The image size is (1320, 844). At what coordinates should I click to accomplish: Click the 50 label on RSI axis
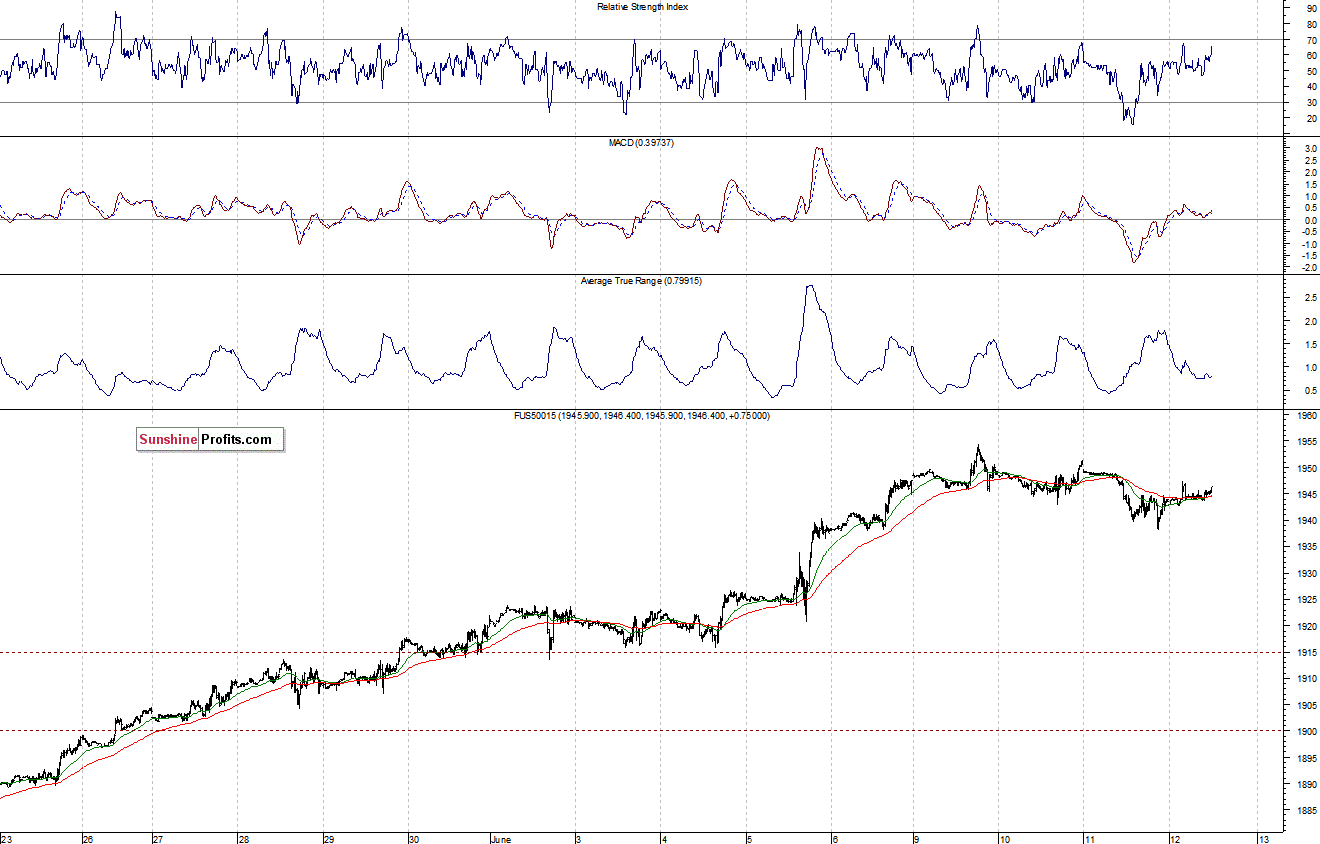(1312, 71)
